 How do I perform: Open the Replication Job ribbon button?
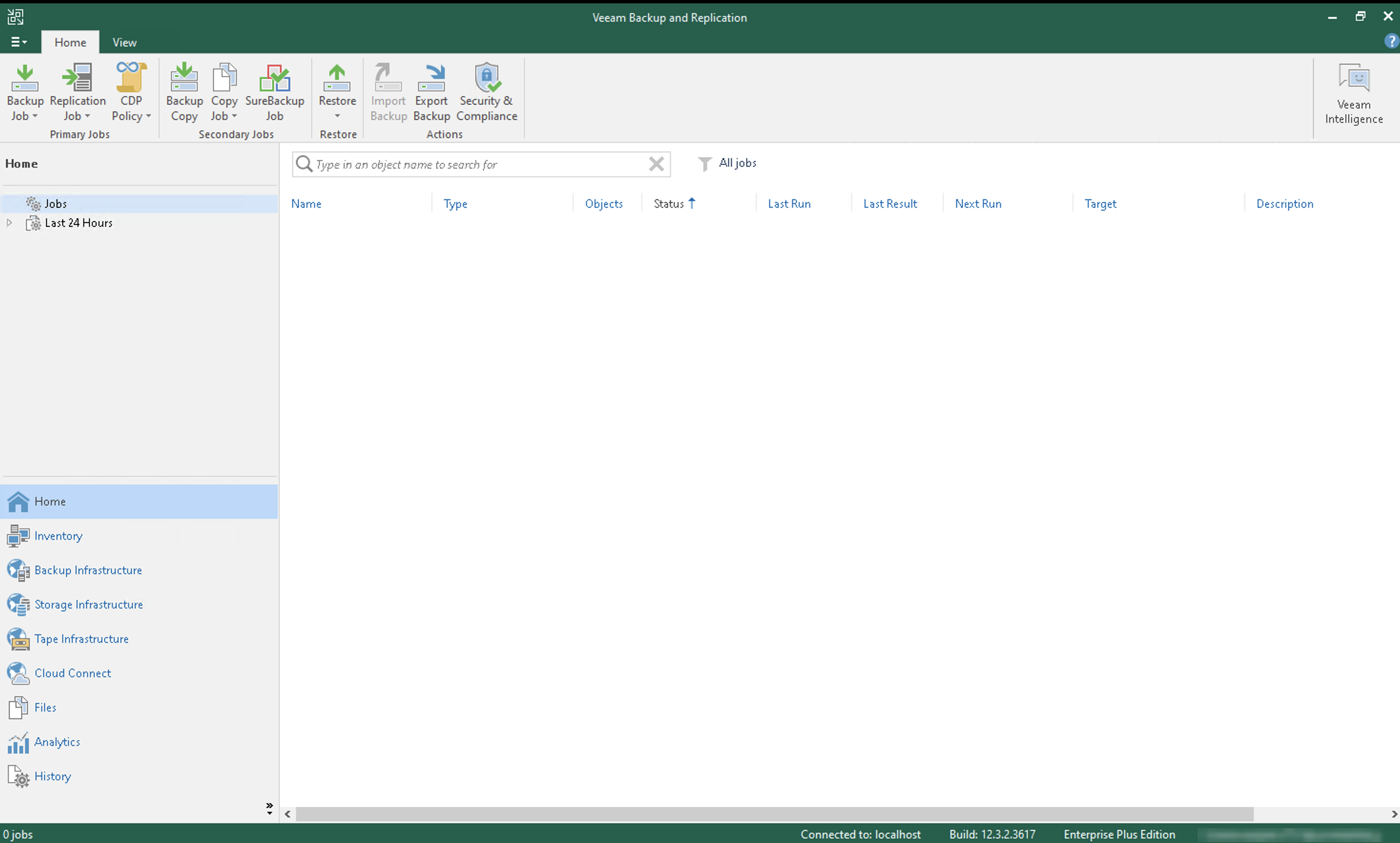point(78,92)
